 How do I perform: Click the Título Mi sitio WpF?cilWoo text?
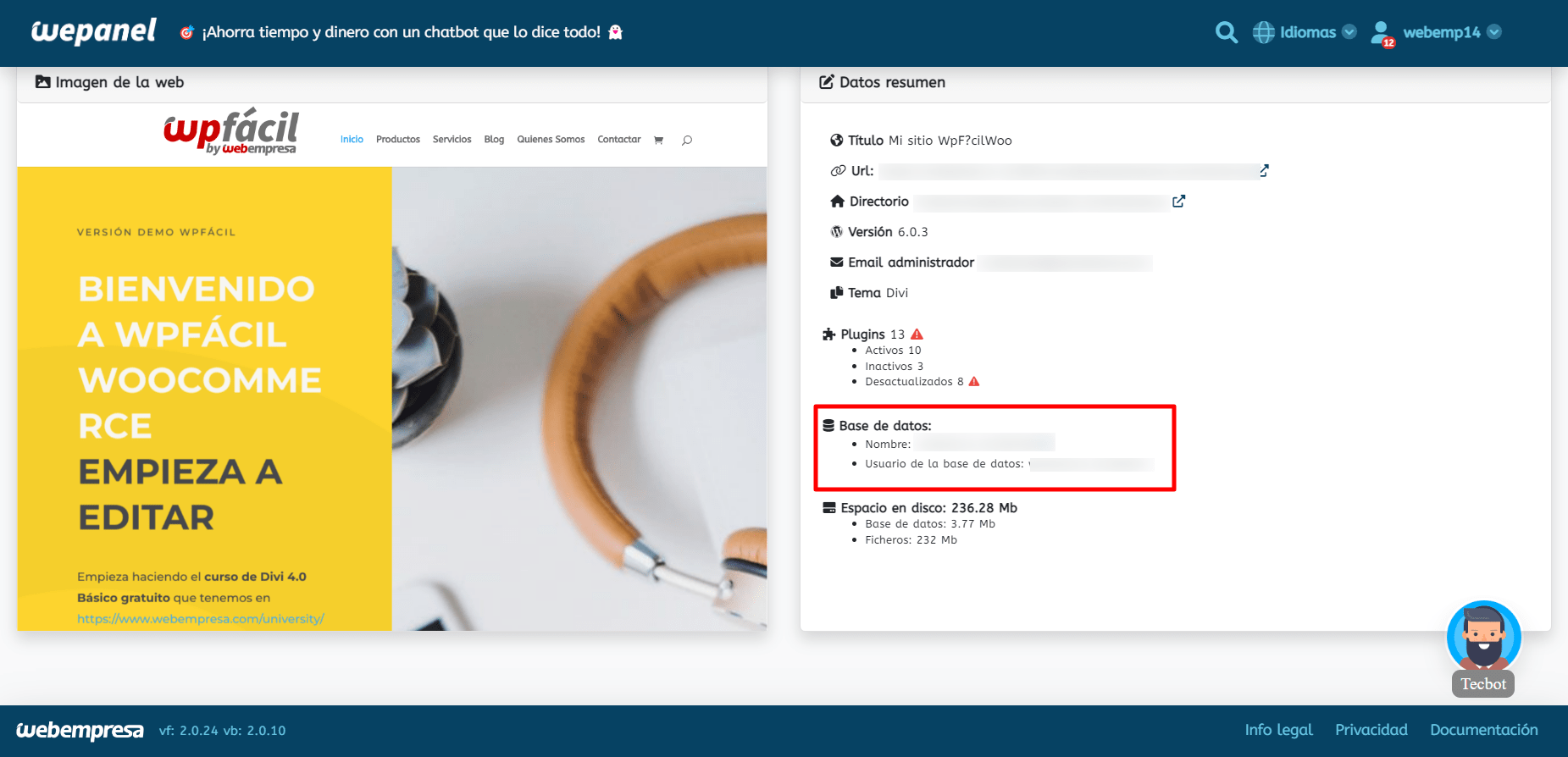(x=930, y=140)
